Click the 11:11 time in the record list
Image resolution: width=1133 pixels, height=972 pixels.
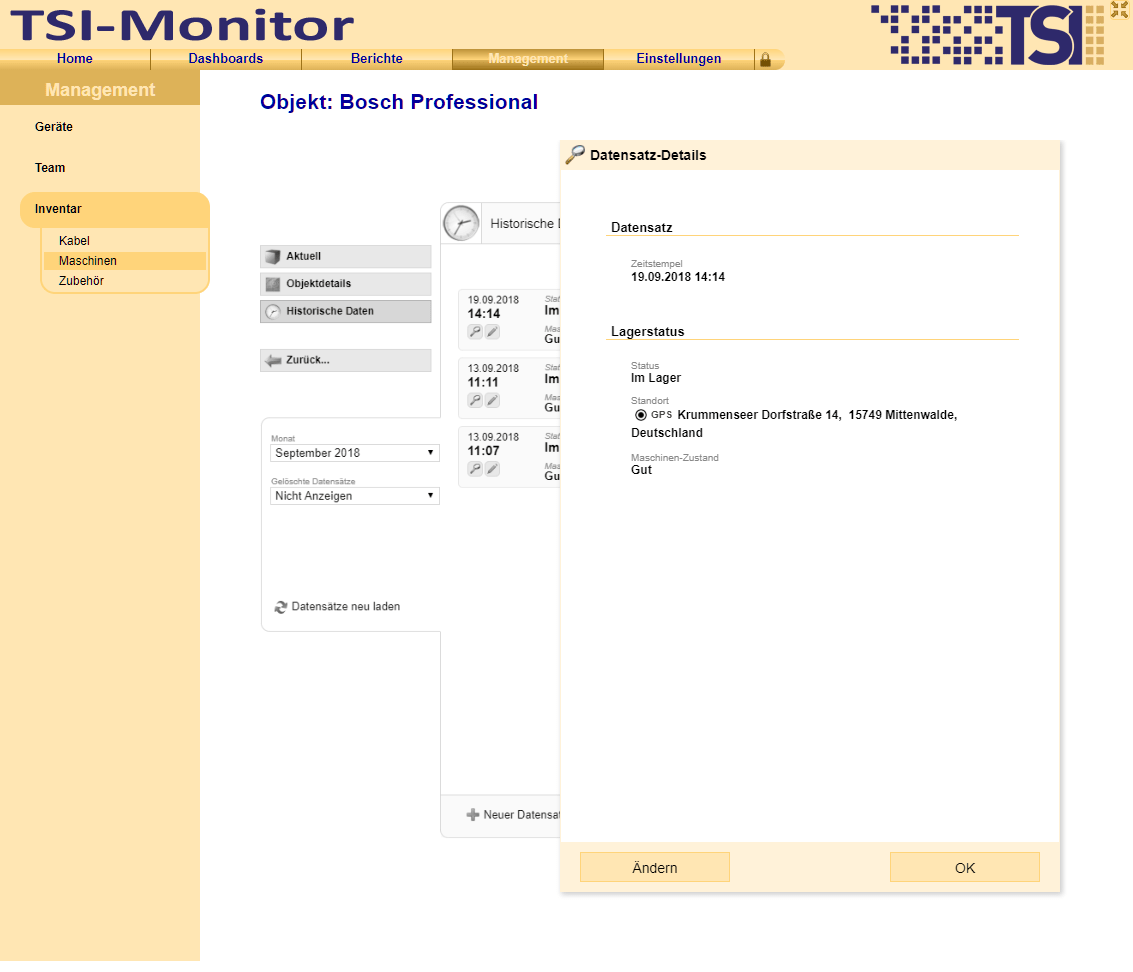point(483,382)
